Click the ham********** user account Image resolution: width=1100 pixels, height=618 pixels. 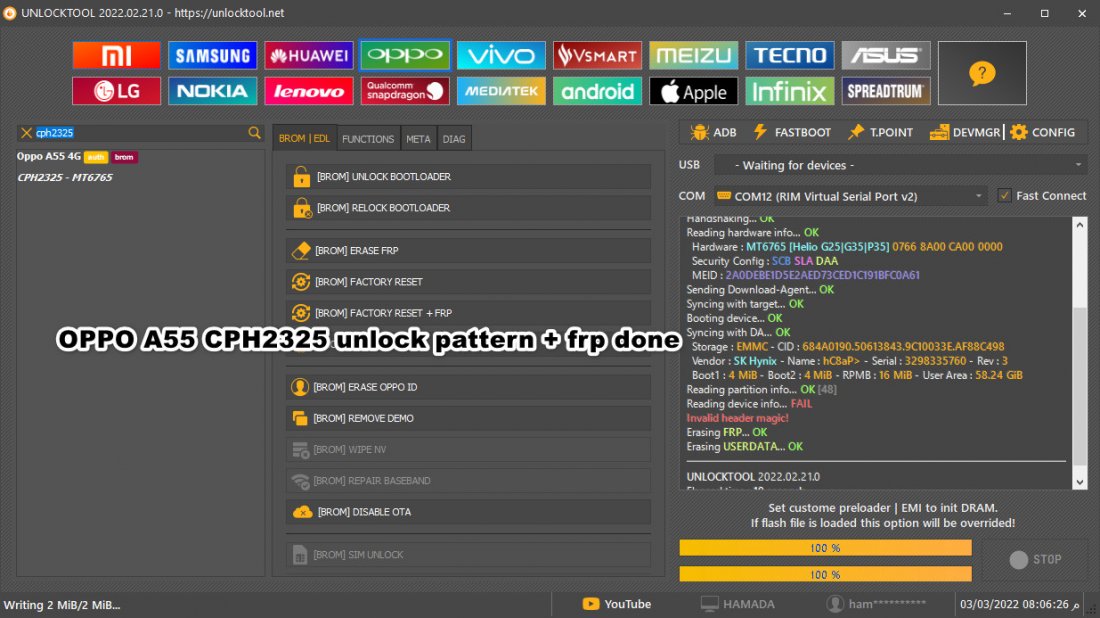click(x=876, y=604)
